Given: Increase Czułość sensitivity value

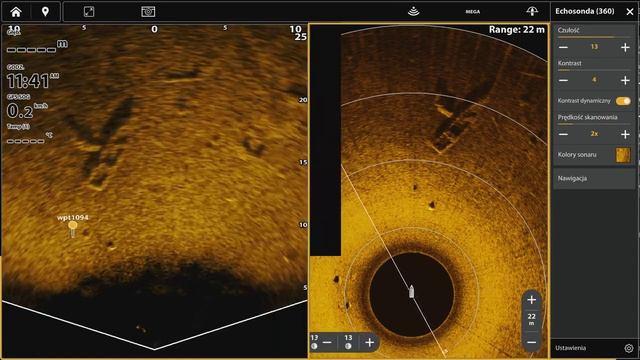Looking at the screenshot, I should click(x=625, y=47).
